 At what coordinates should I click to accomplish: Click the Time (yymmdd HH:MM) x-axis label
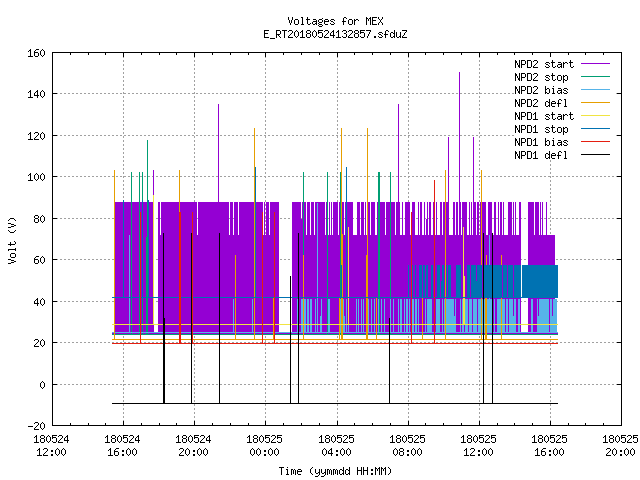[335, 471]
